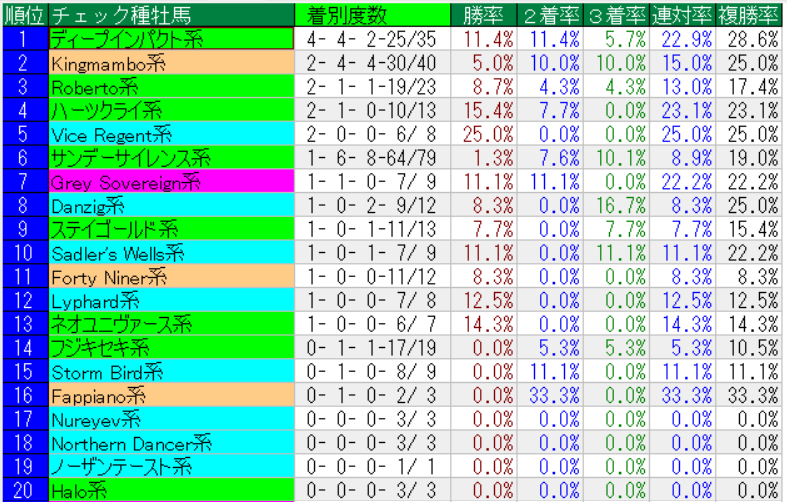
Task: Click the 2着率 column header
Action: tap(552, 15)
